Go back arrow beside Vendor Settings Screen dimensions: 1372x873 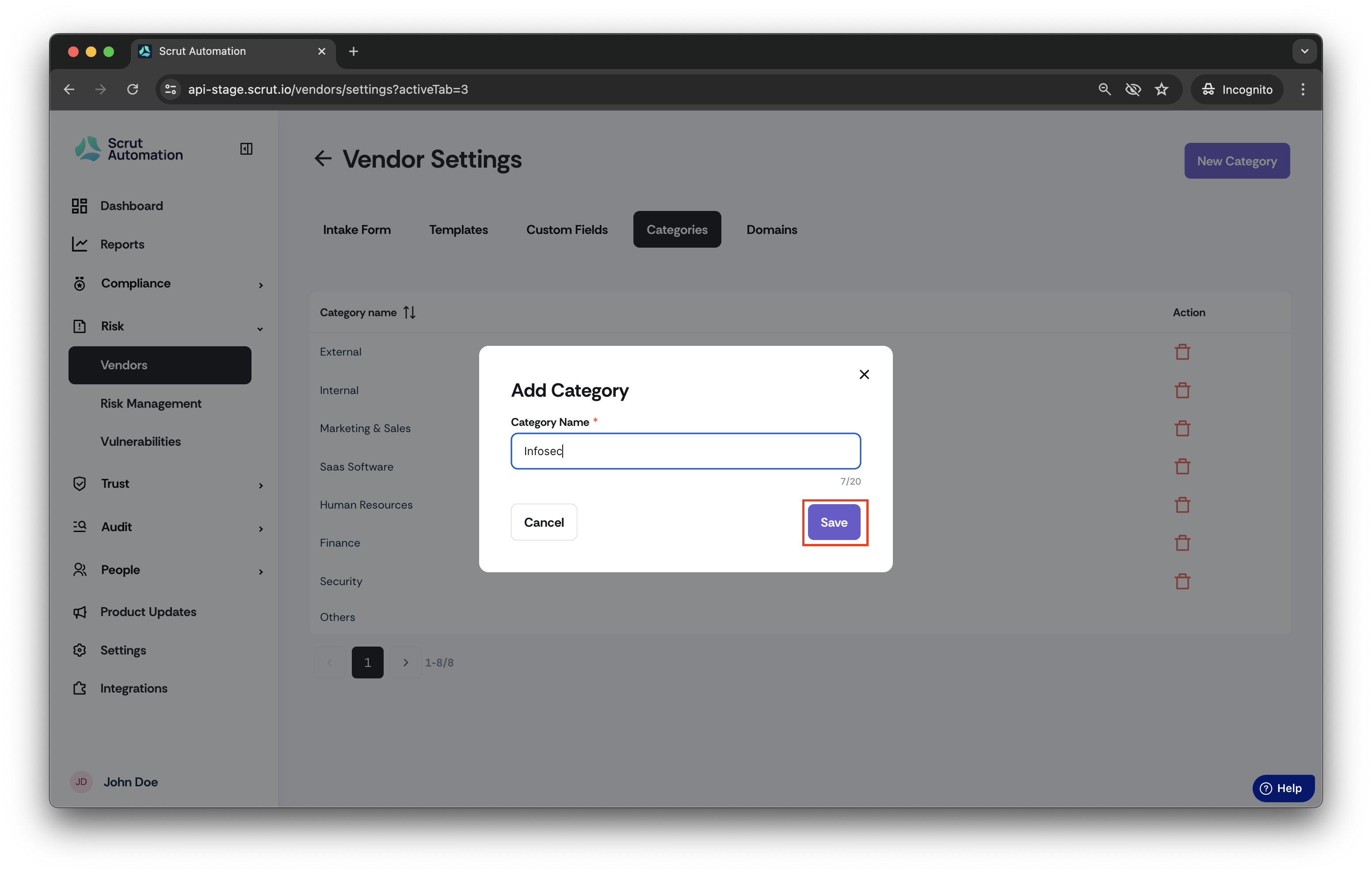[323, 158]
